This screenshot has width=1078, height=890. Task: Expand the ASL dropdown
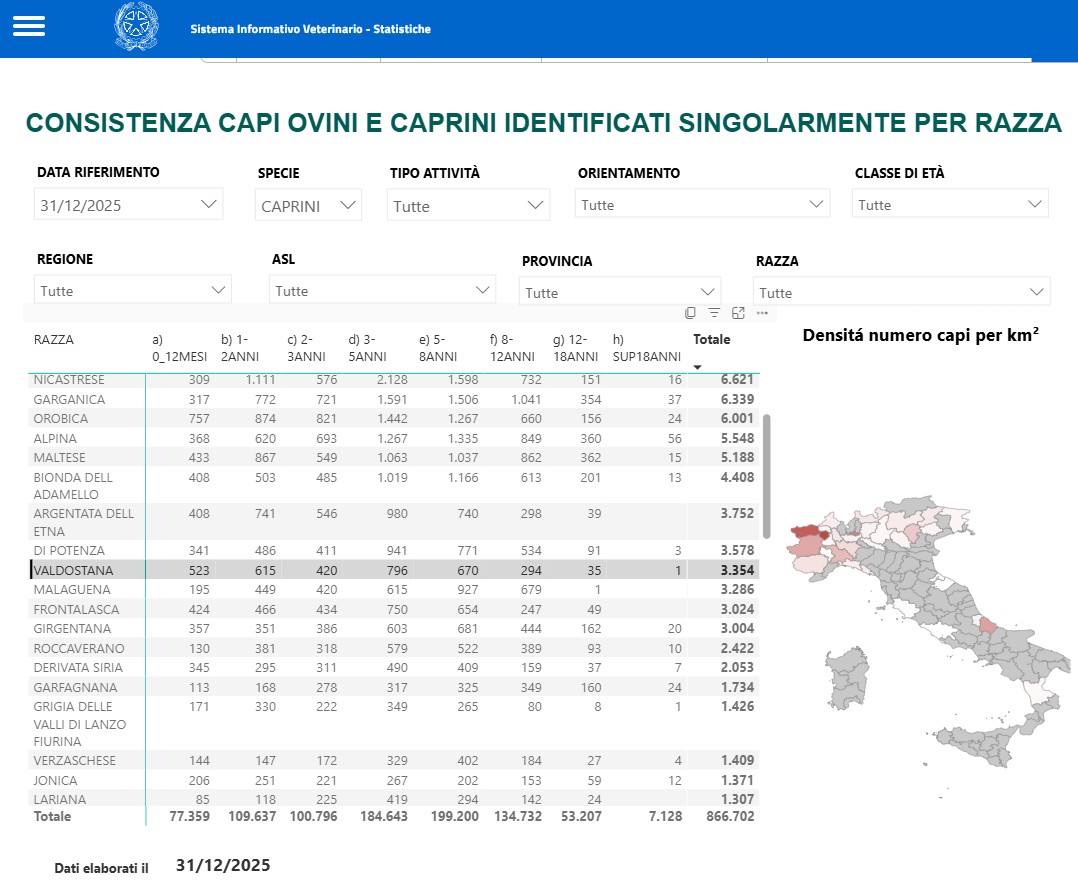[382, 290]
